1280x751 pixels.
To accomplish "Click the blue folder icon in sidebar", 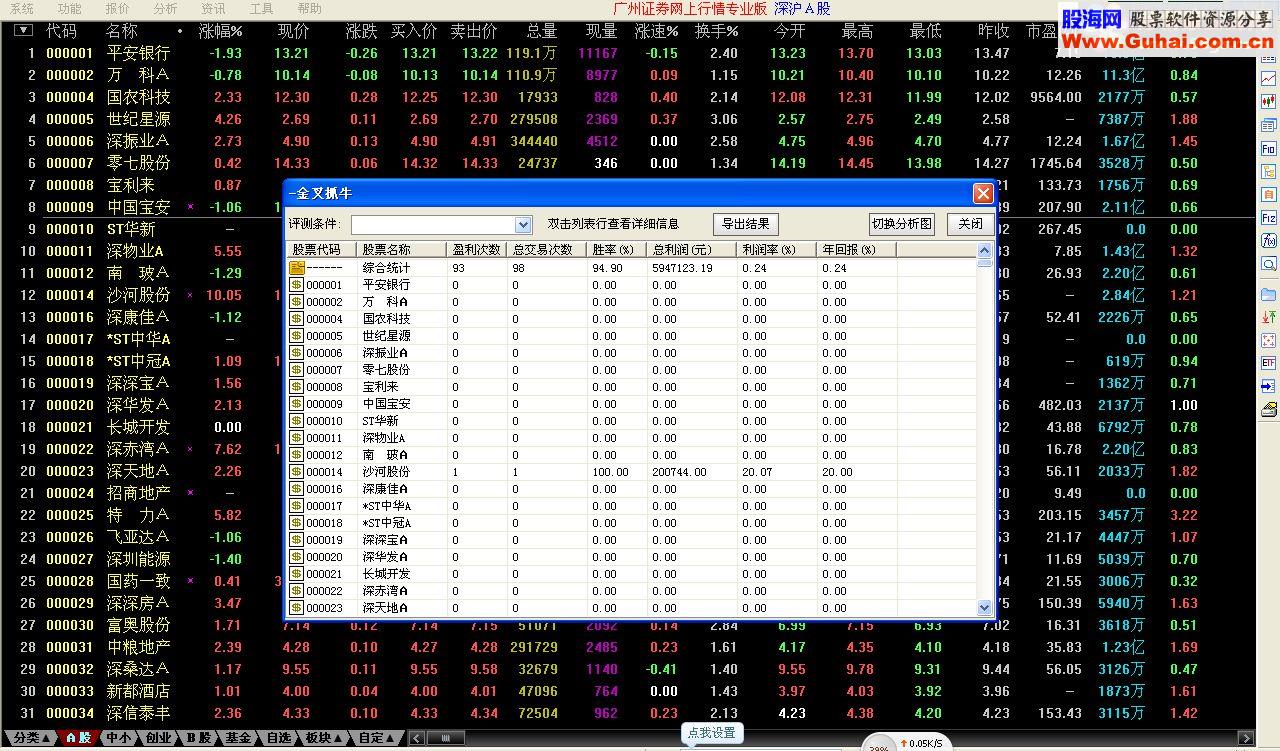I will (x=1268, y=294).
